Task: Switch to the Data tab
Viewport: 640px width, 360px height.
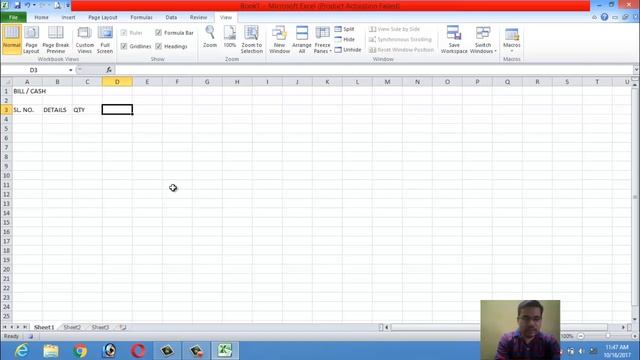Action: [x=171, y=18]
